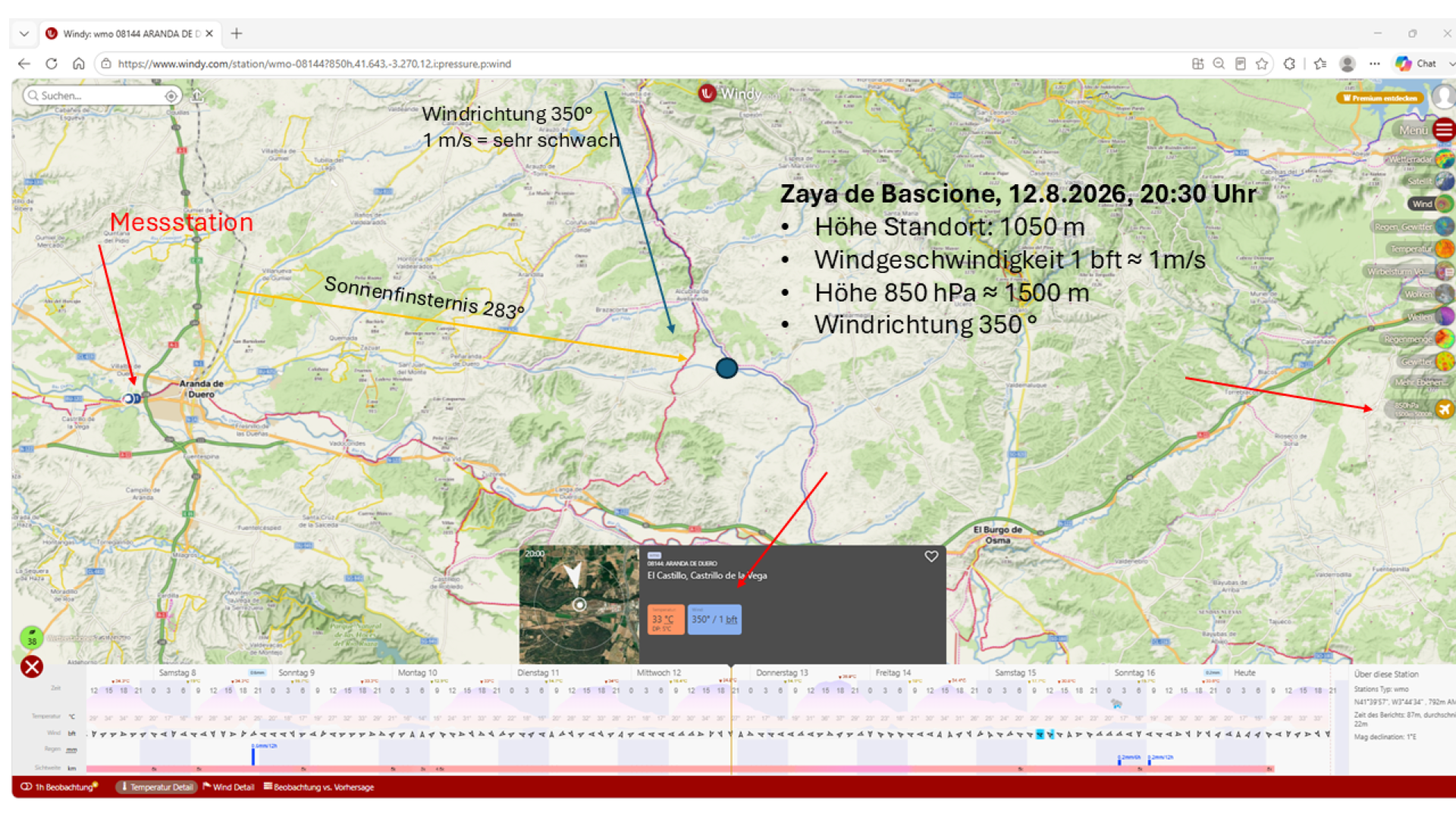This screenshot has width=1456, height=819.
Task: Switch to the Satellit layer icon
Action: (1445, 181)
